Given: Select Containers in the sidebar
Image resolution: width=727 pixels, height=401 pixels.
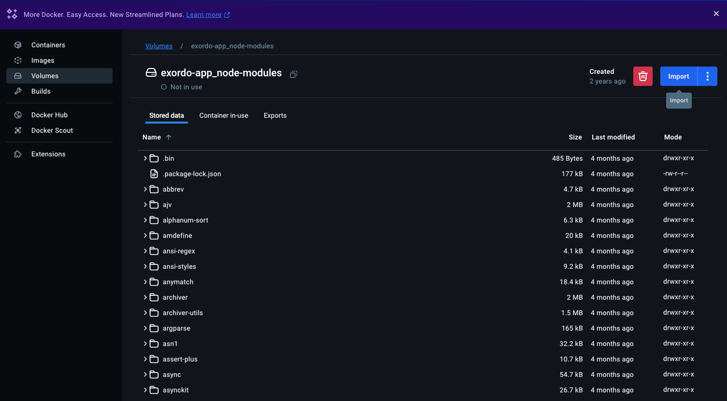Looking at the screenshot, I should 59,45.
